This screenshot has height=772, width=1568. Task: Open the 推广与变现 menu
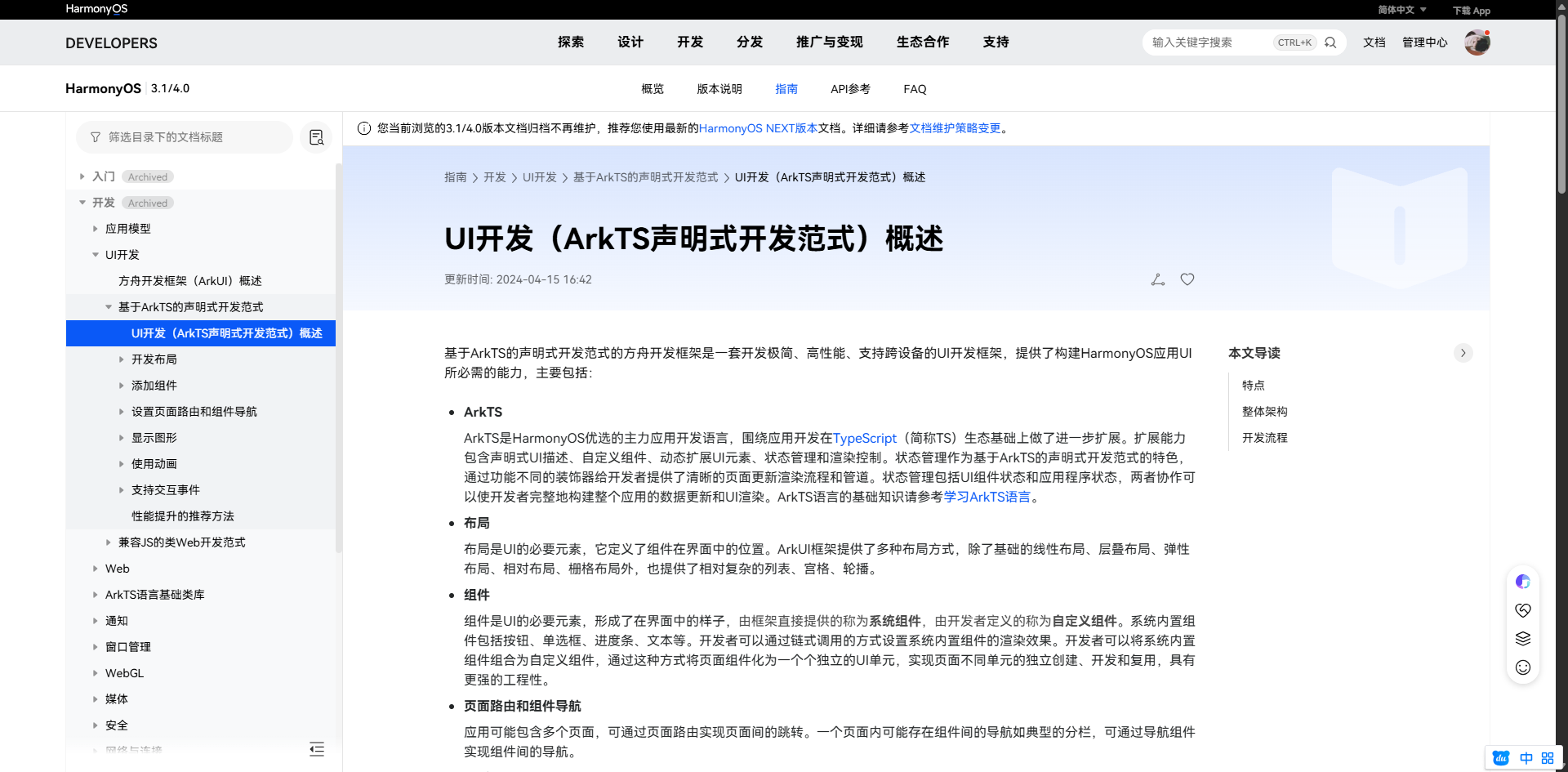click(x=830, y=42)
